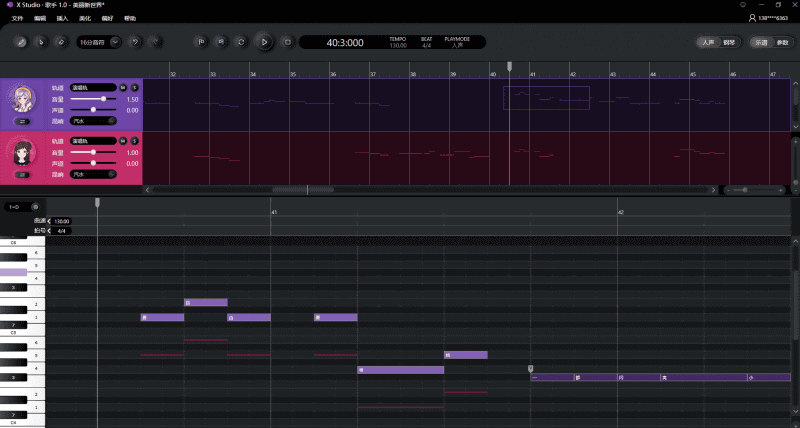This screenshot has height=428, width=800.
Task: Click the piano roll time signature tag 4/4
Action: point(62,231)
